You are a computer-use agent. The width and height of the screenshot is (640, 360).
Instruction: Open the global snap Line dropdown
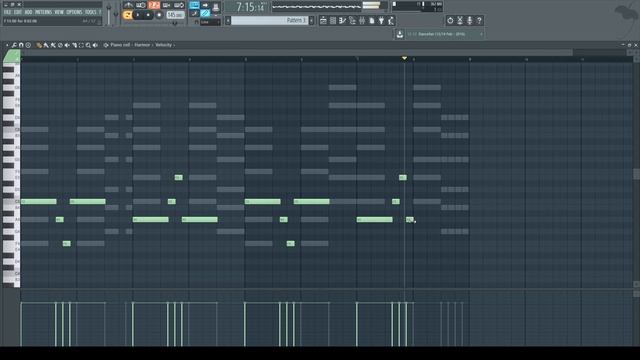click(210, 22)
